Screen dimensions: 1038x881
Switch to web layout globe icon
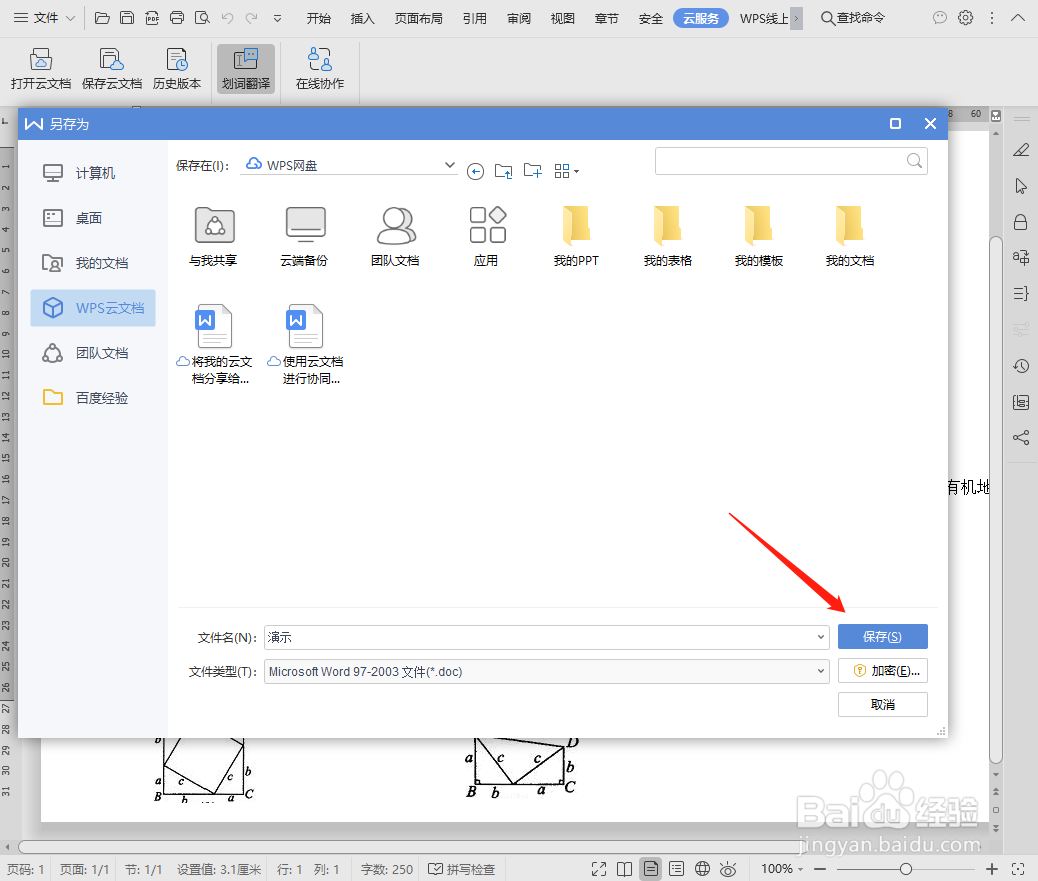click(702, 869)
